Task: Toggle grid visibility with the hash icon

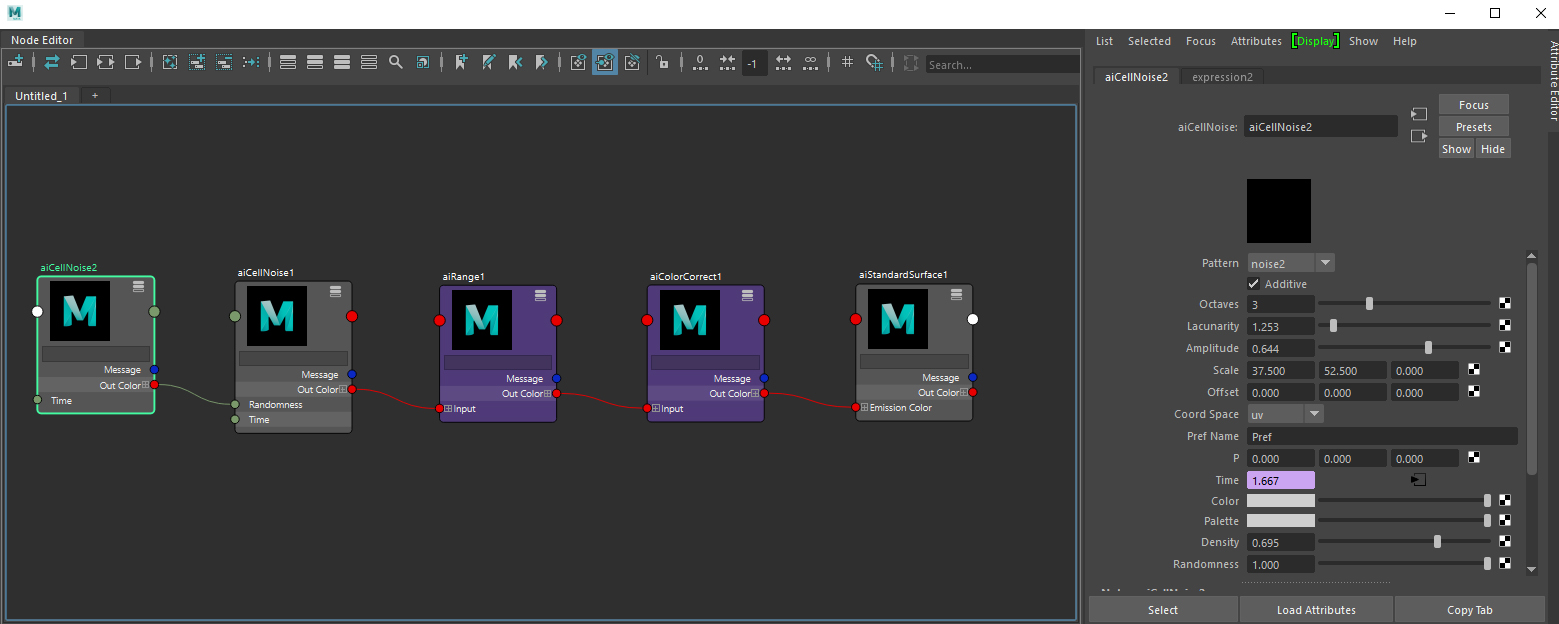Action: point(847,62)
